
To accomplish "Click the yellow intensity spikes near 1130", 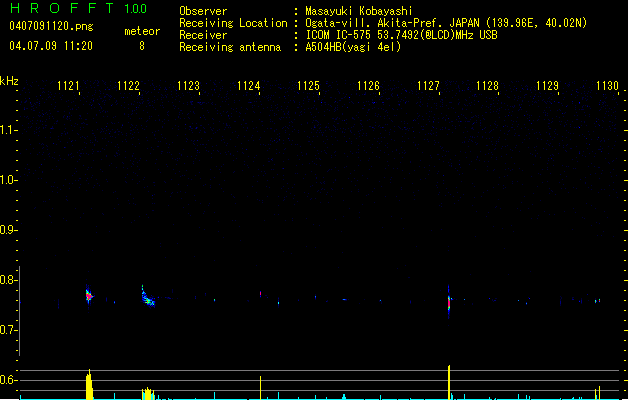I will click(598, 393).
